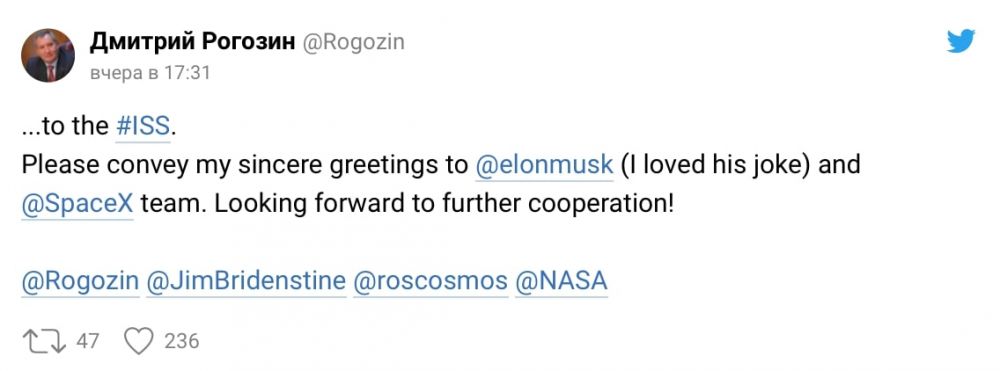Open the @JimBridenstine mention
The width and height of the screenshot is (1000, 371).
coord(246,282)
